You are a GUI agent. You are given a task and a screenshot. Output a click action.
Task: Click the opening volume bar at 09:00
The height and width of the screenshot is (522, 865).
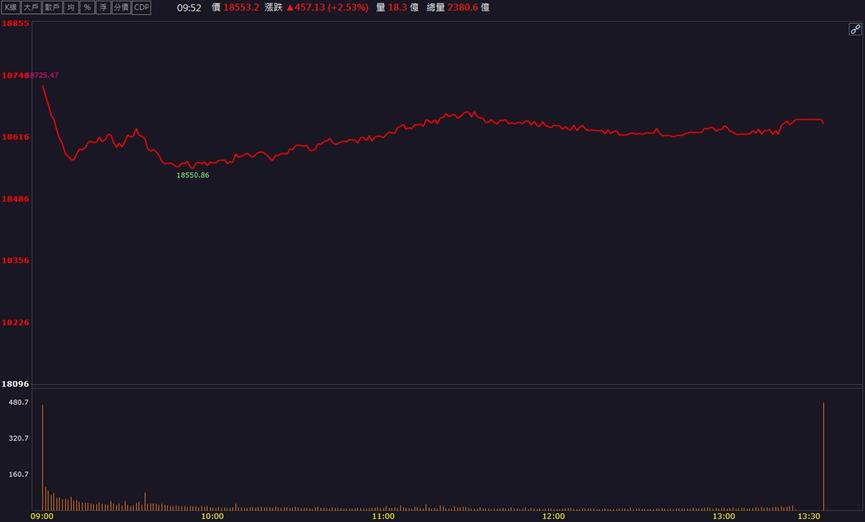[x=42, y=457]
